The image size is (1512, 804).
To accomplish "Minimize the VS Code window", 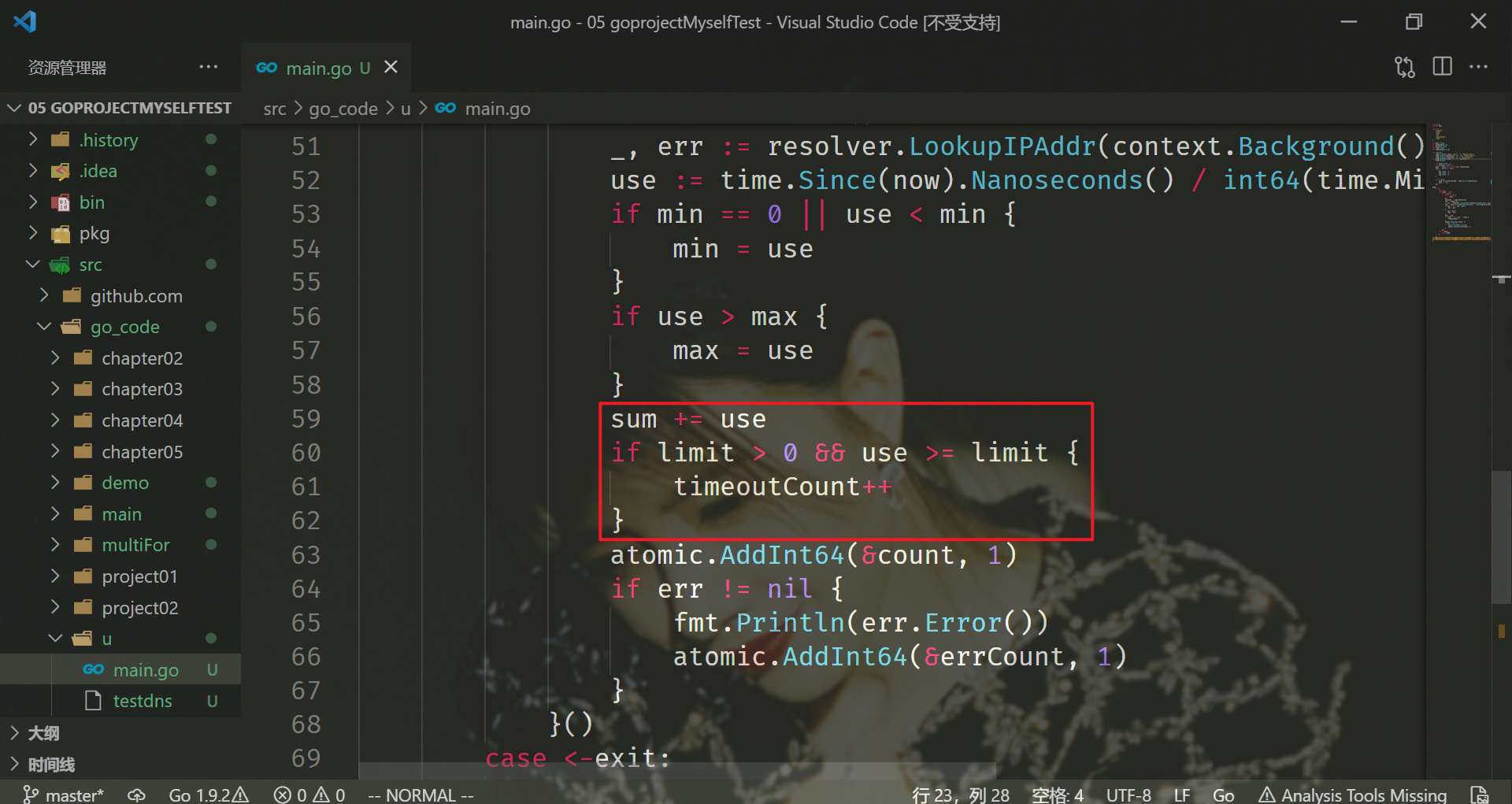I will 1349,21.
